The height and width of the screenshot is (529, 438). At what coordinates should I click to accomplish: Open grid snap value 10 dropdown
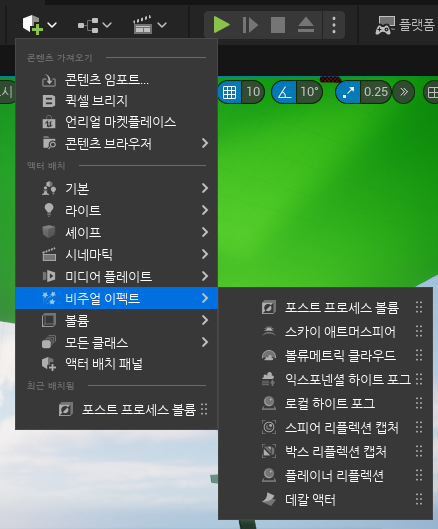[x=253, y=92]
